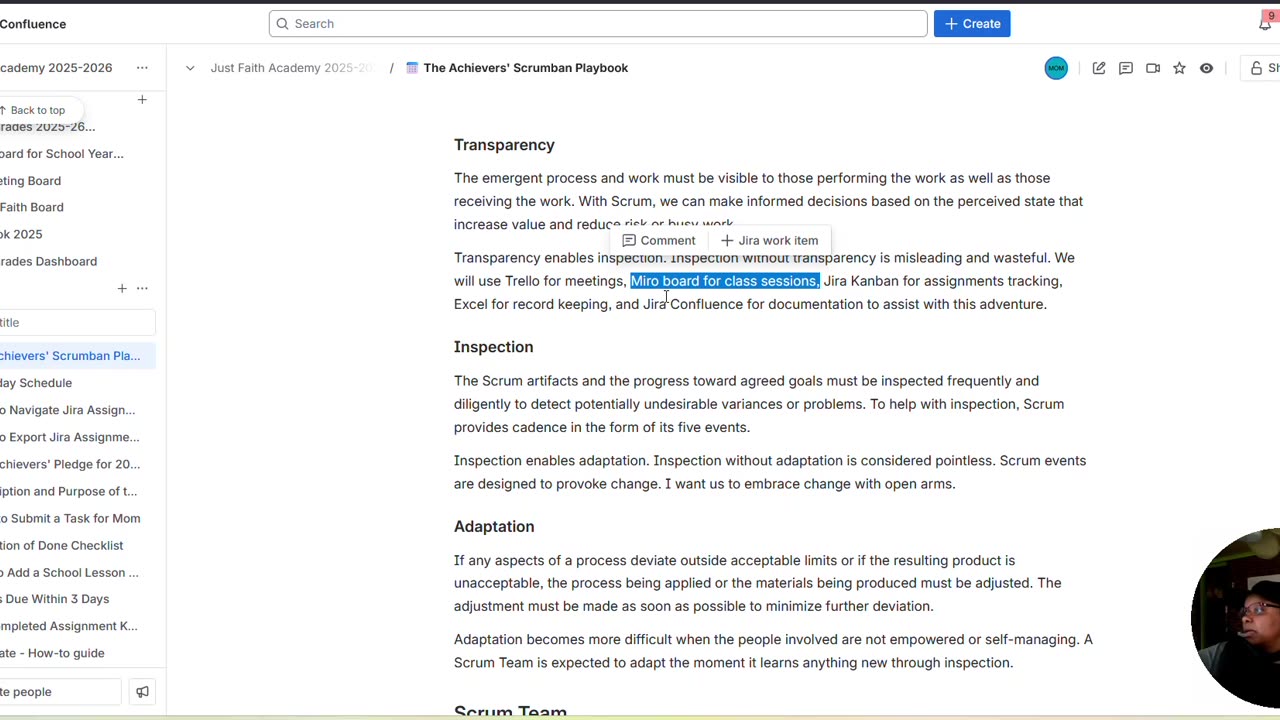Open 'ok 2025' sidebar item
Viewport: 1280px width, 720px height.
click(21, 234)
